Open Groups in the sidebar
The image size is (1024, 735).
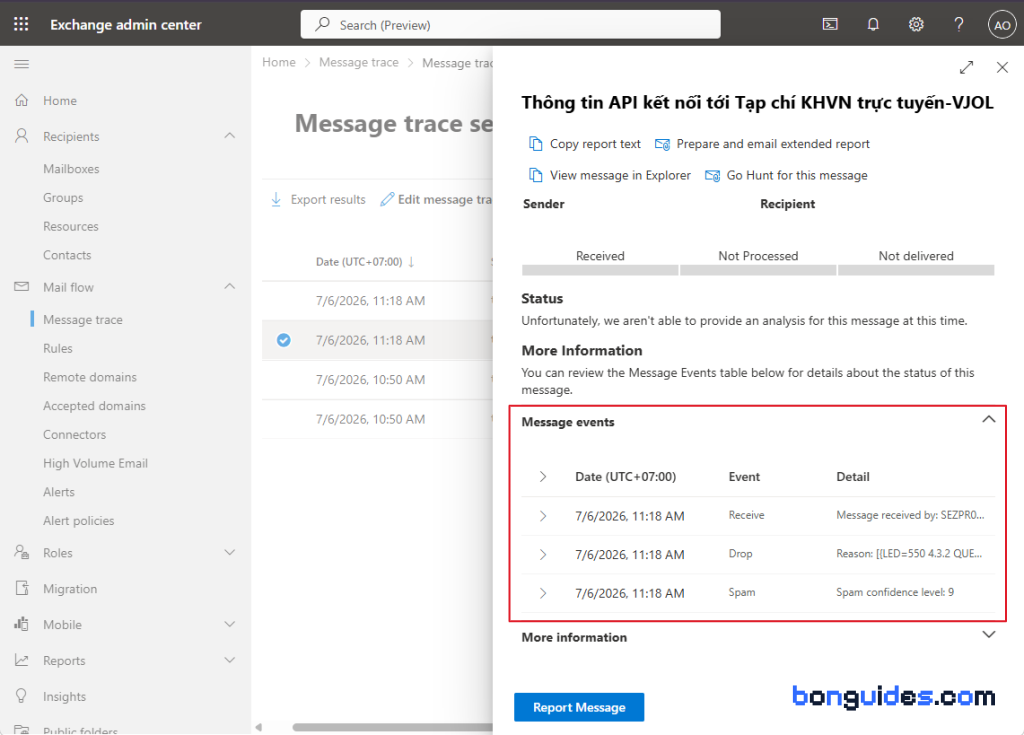(63, 197)
